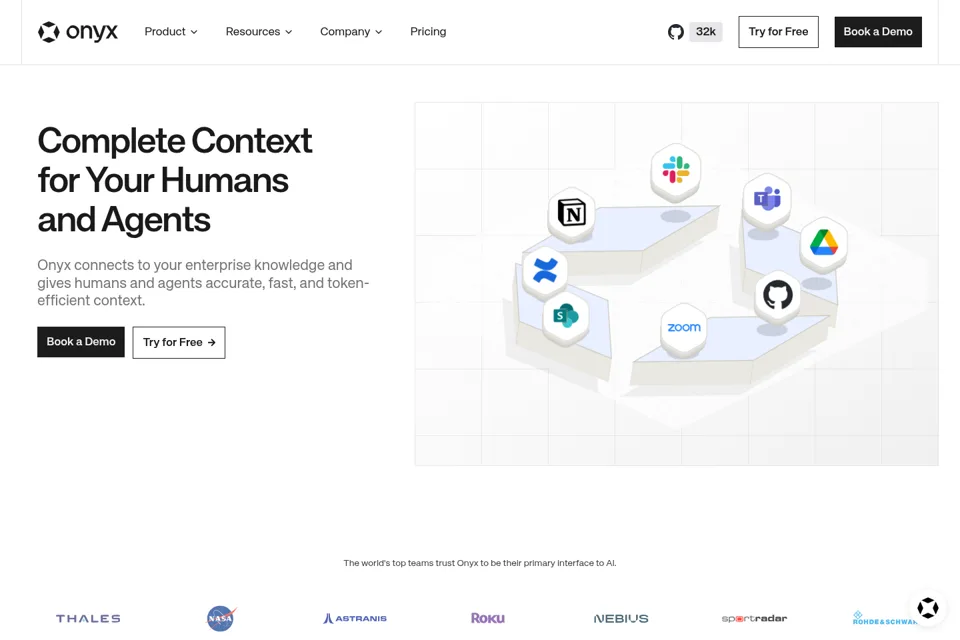
Task: Click Book a Demo in the header
Action: point(878,32)
